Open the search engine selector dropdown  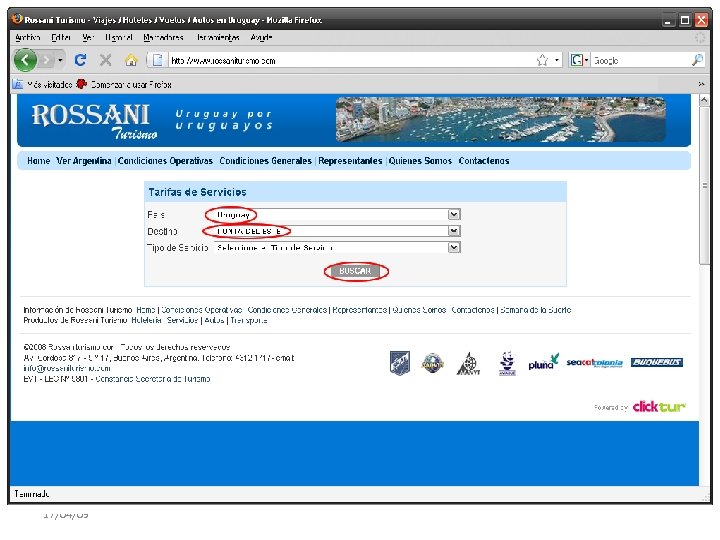579,60
